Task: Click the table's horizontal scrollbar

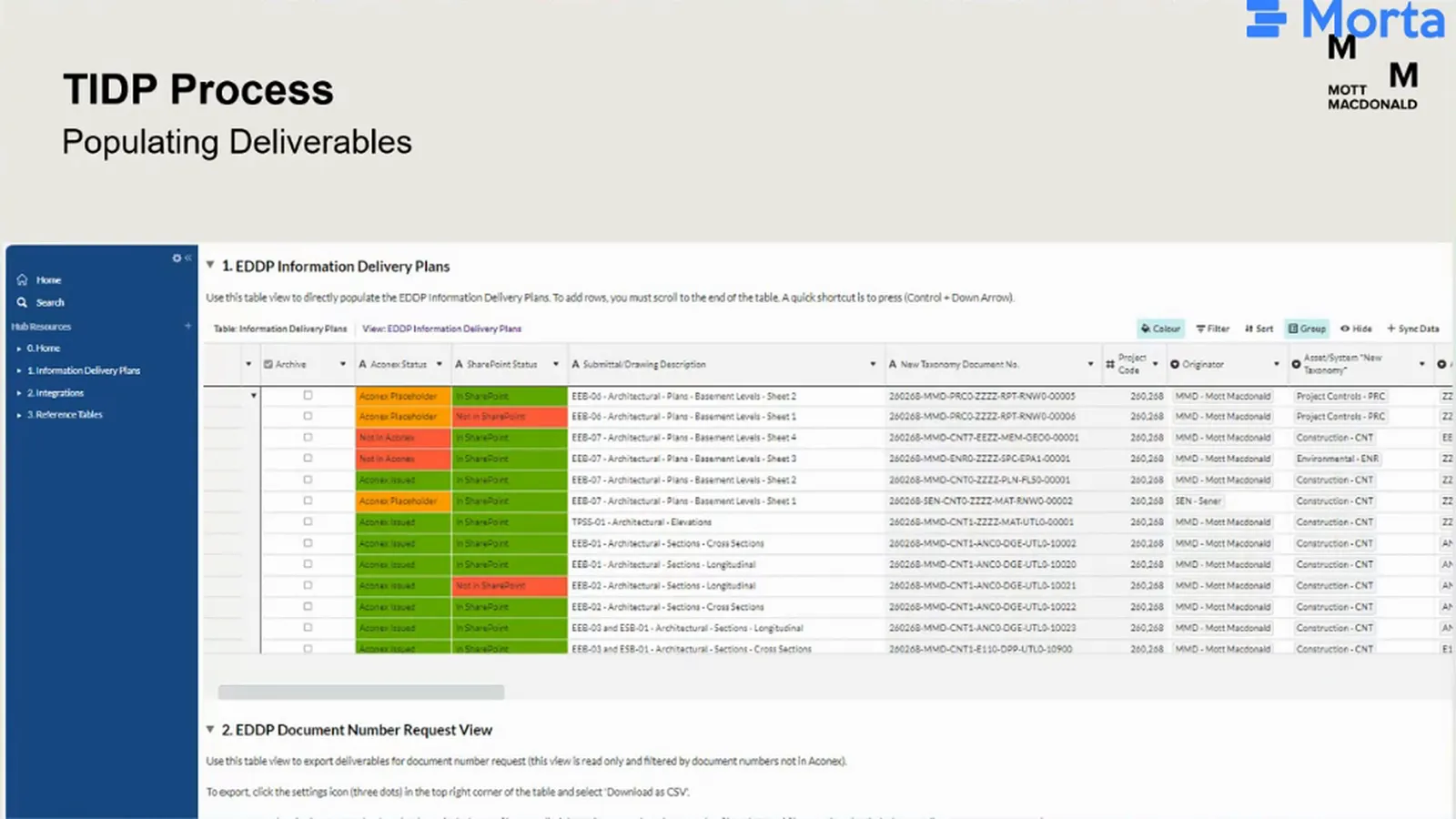Action: pos(361,693)
